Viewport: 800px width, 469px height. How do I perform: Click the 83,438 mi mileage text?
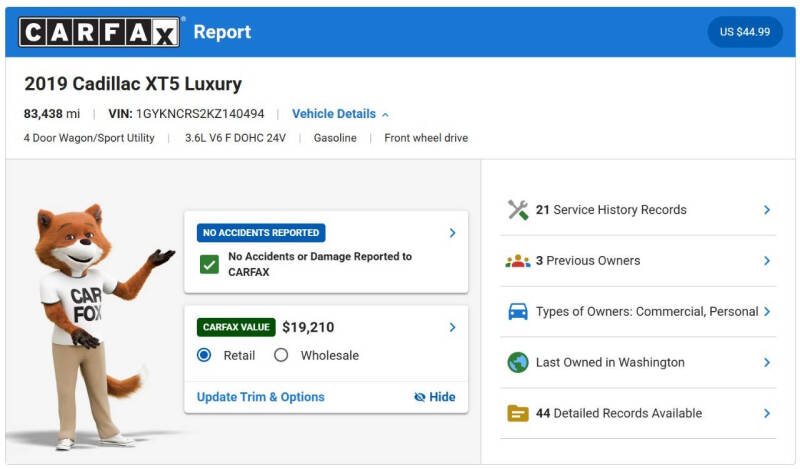pyautogui.click(x=52, y=114)
